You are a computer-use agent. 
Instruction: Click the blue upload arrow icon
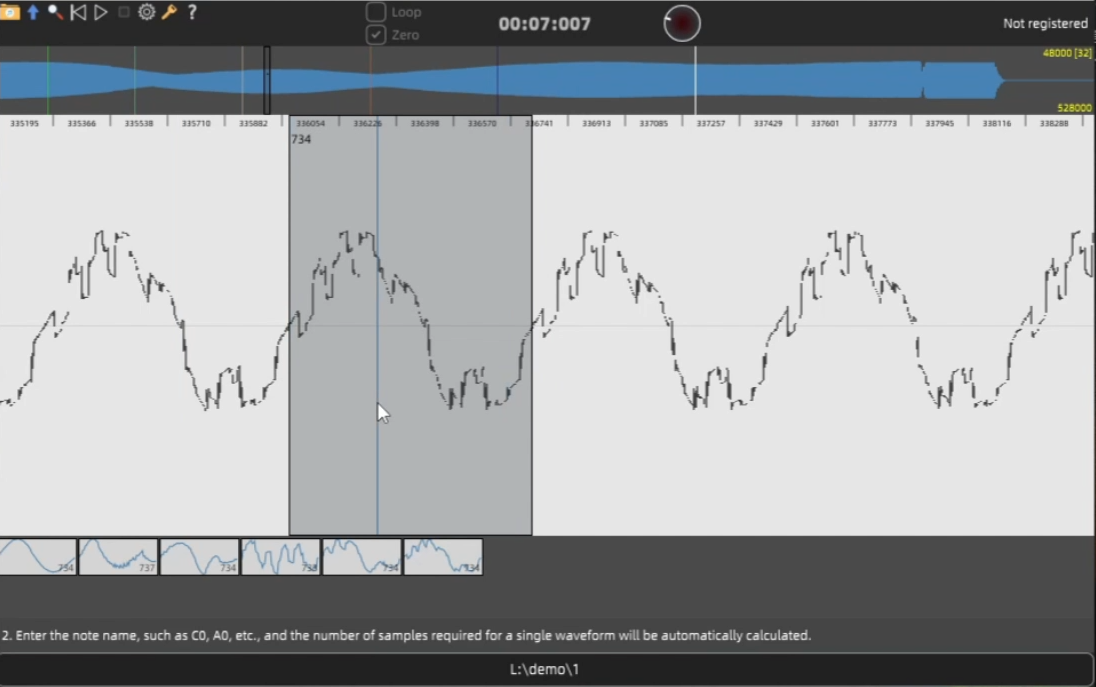(x=32, y=12)
